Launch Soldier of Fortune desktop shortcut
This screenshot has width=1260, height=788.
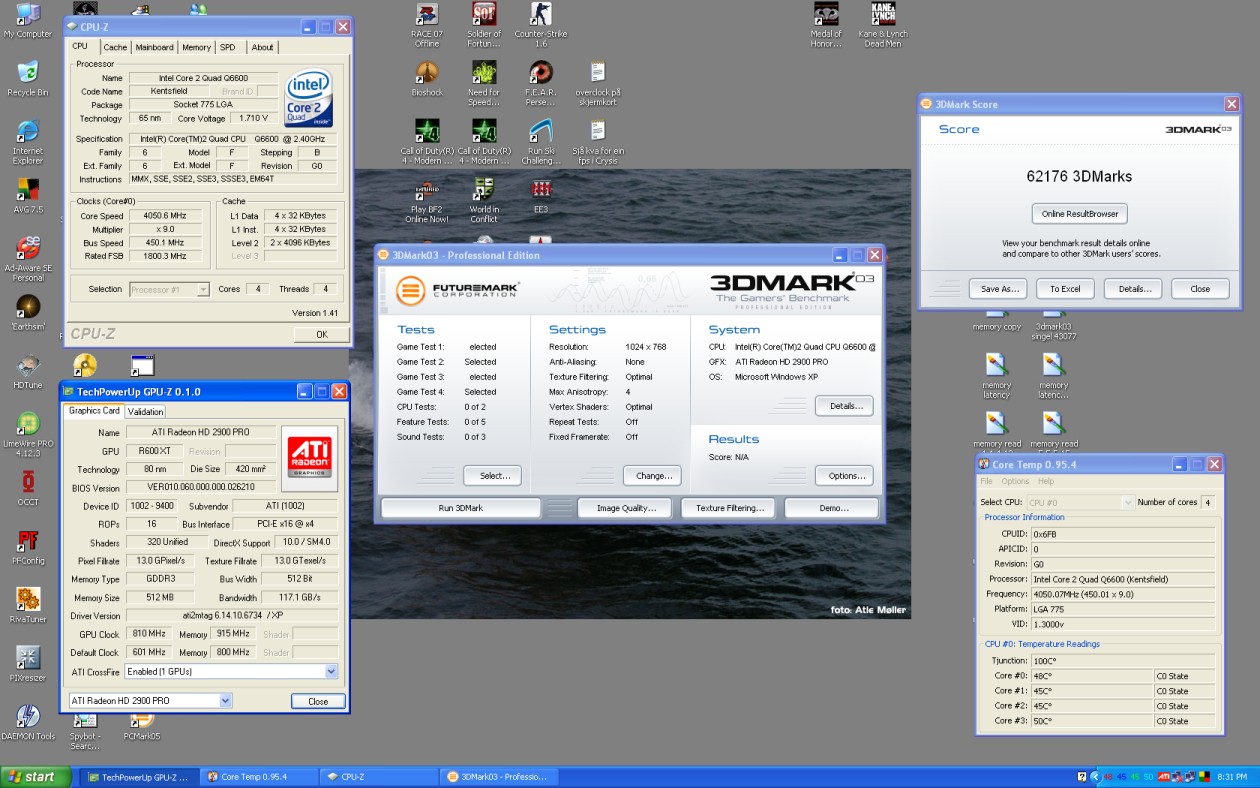click(x=484, y=24)
